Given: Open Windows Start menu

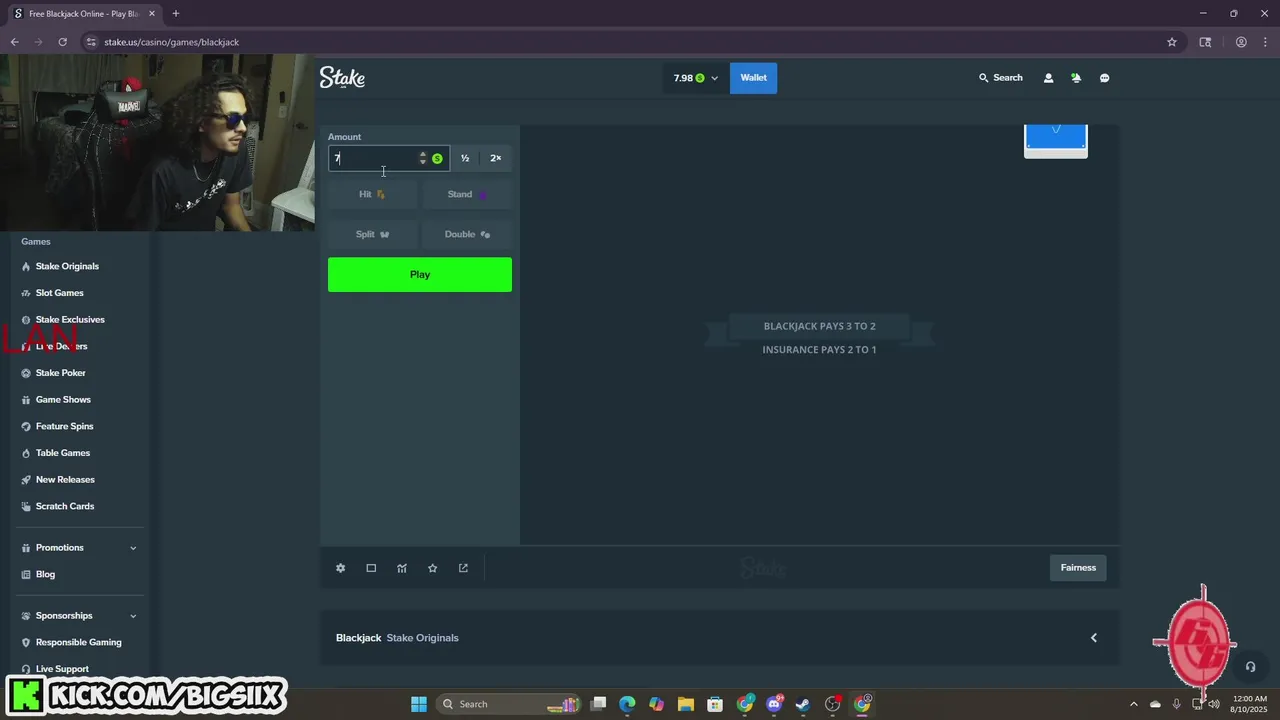Looking at the screenshot, I should tap(419, 704).
